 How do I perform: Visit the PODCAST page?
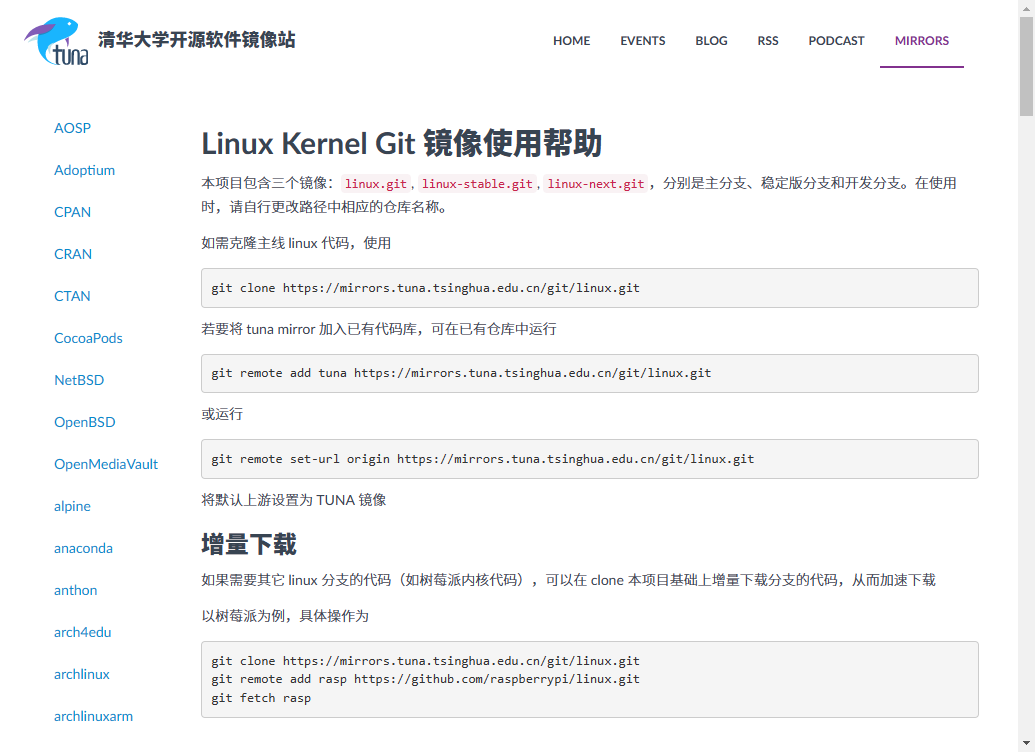[x=836, y=40]
